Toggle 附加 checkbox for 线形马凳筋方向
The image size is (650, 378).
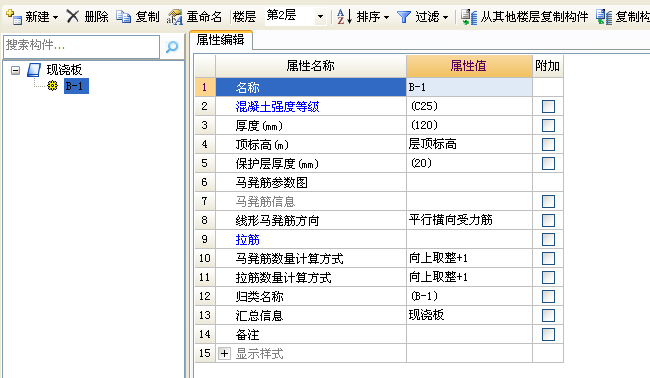(x=548, y=220)
